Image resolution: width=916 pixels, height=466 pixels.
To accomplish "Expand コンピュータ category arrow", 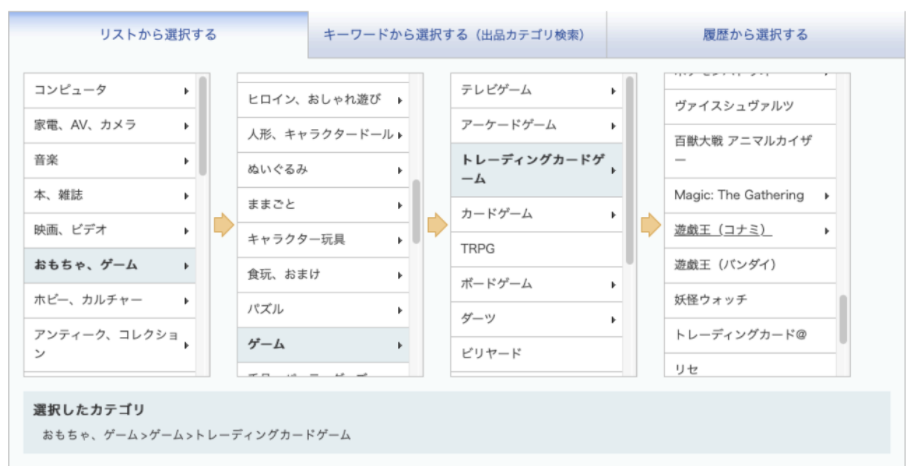I will click(x=186, y=91).
